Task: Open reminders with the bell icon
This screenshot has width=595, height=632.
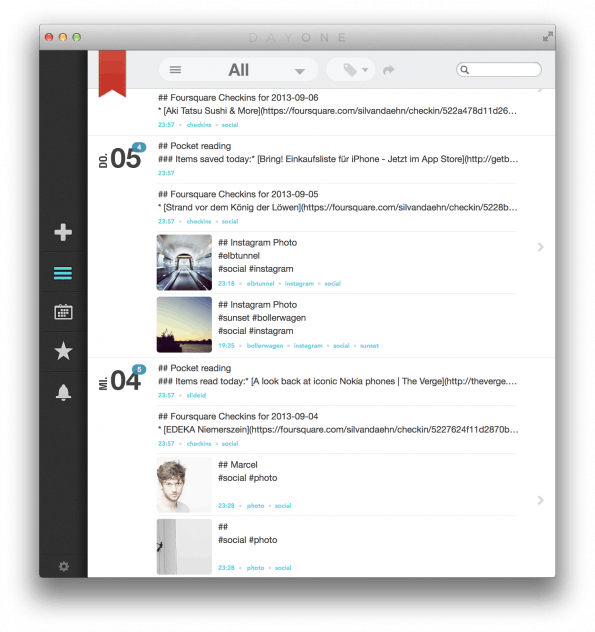Action: (63, 392)
